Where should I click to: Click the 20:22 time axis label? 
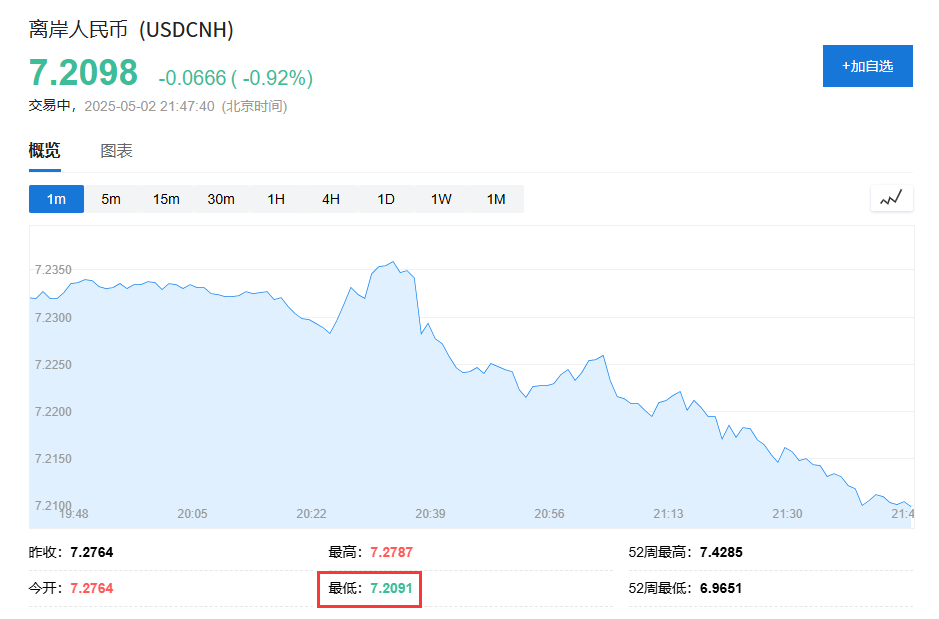pyautogui.click(x=311, y=514)
